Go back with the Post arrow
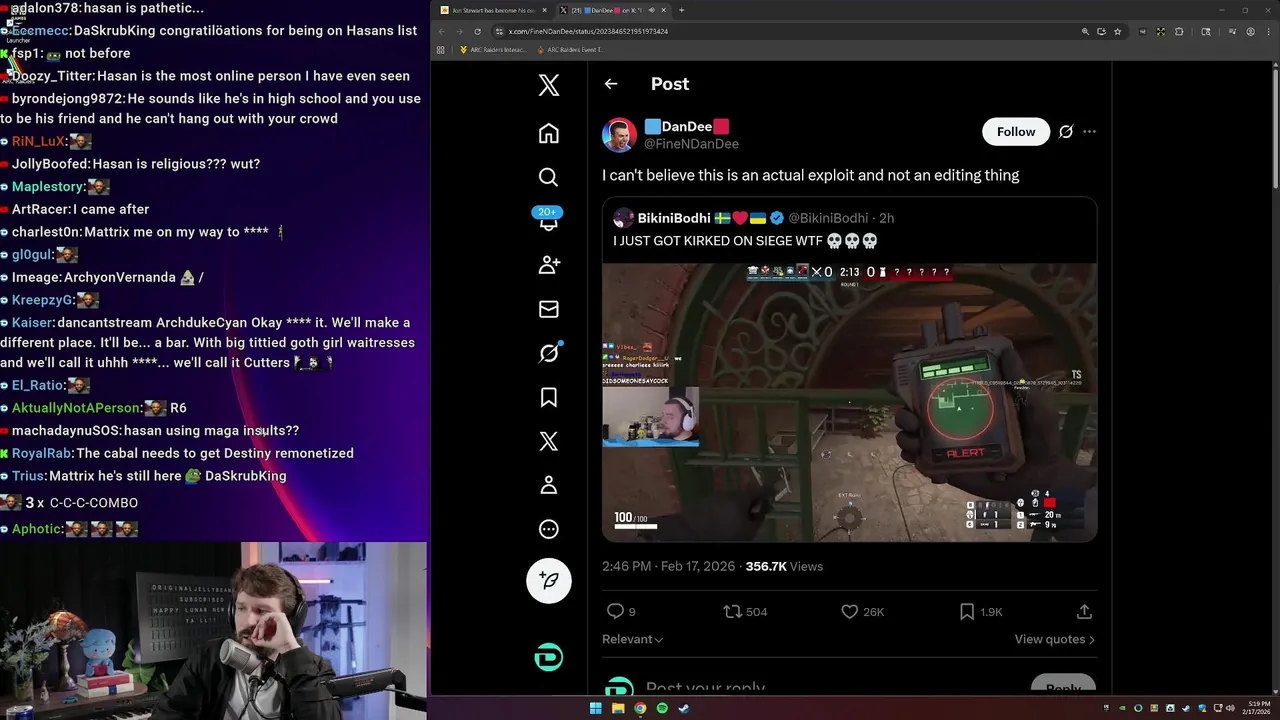This screenshot has height=720, width=1280. click(611, 84)
